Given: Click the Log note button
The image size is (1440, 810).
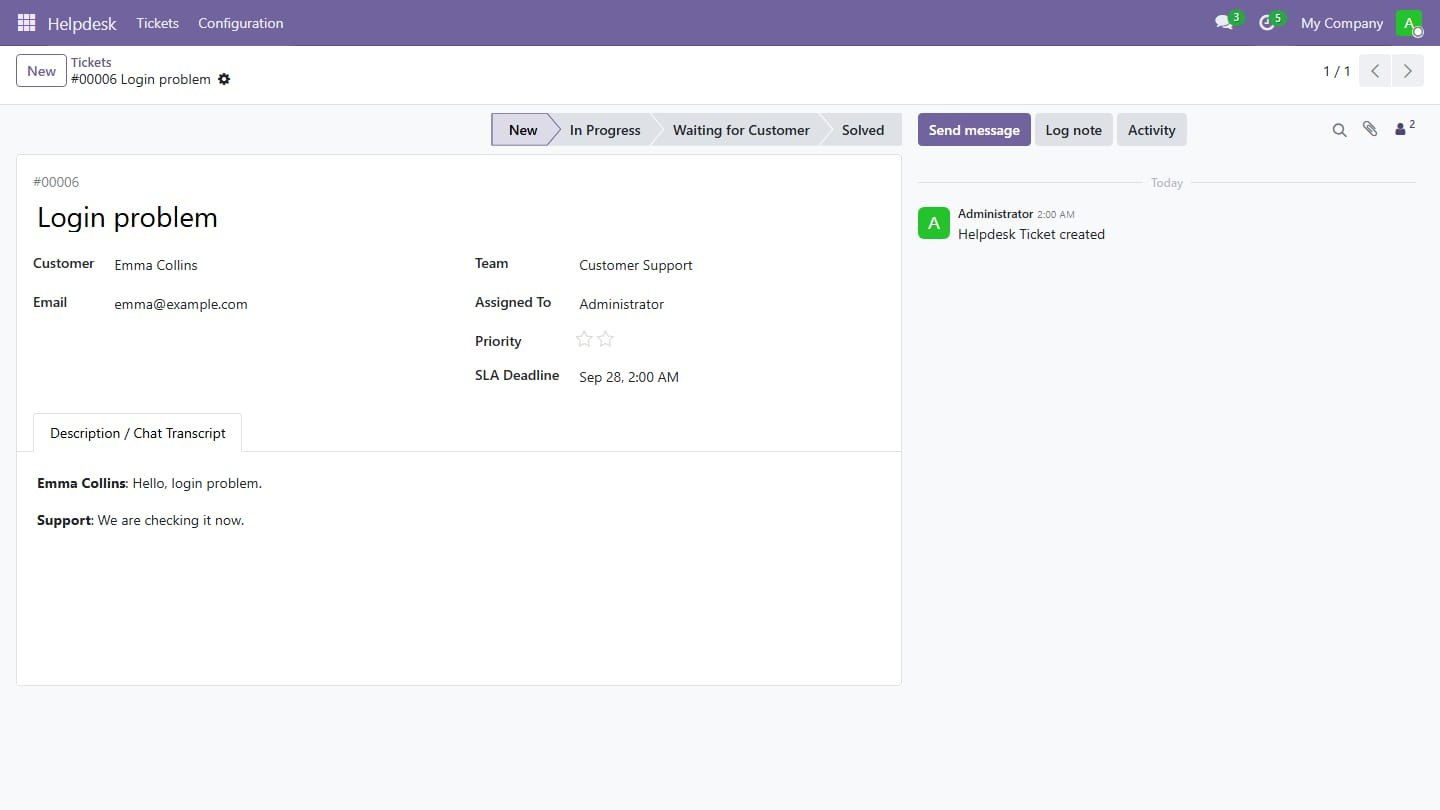Looking at the screenshot, I should click(1073, 130).
